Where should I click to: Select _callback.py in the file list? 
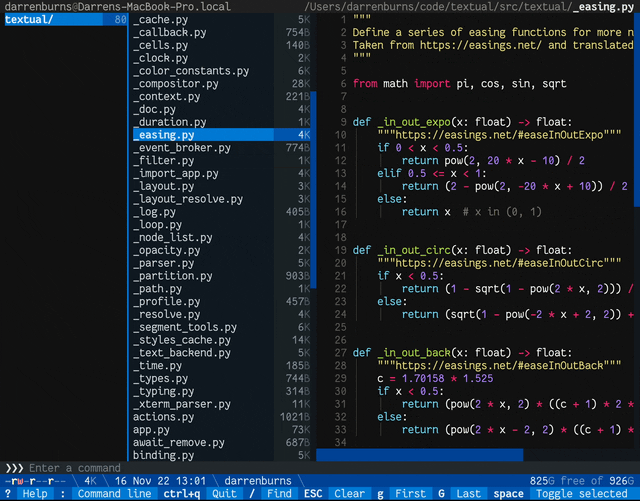(170, 32)
